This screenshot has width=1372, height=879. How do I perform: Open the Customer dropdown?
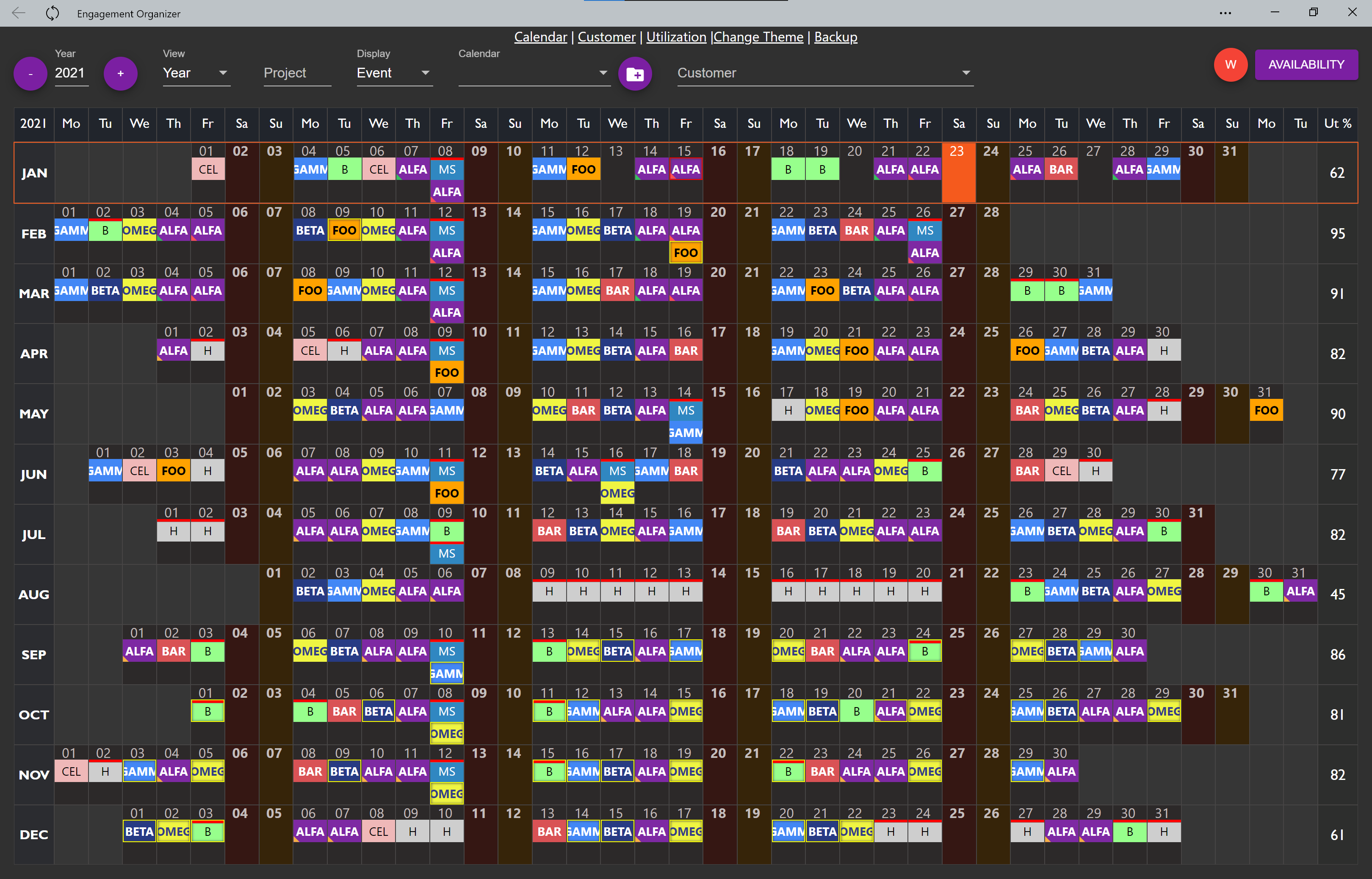(824, 73)
